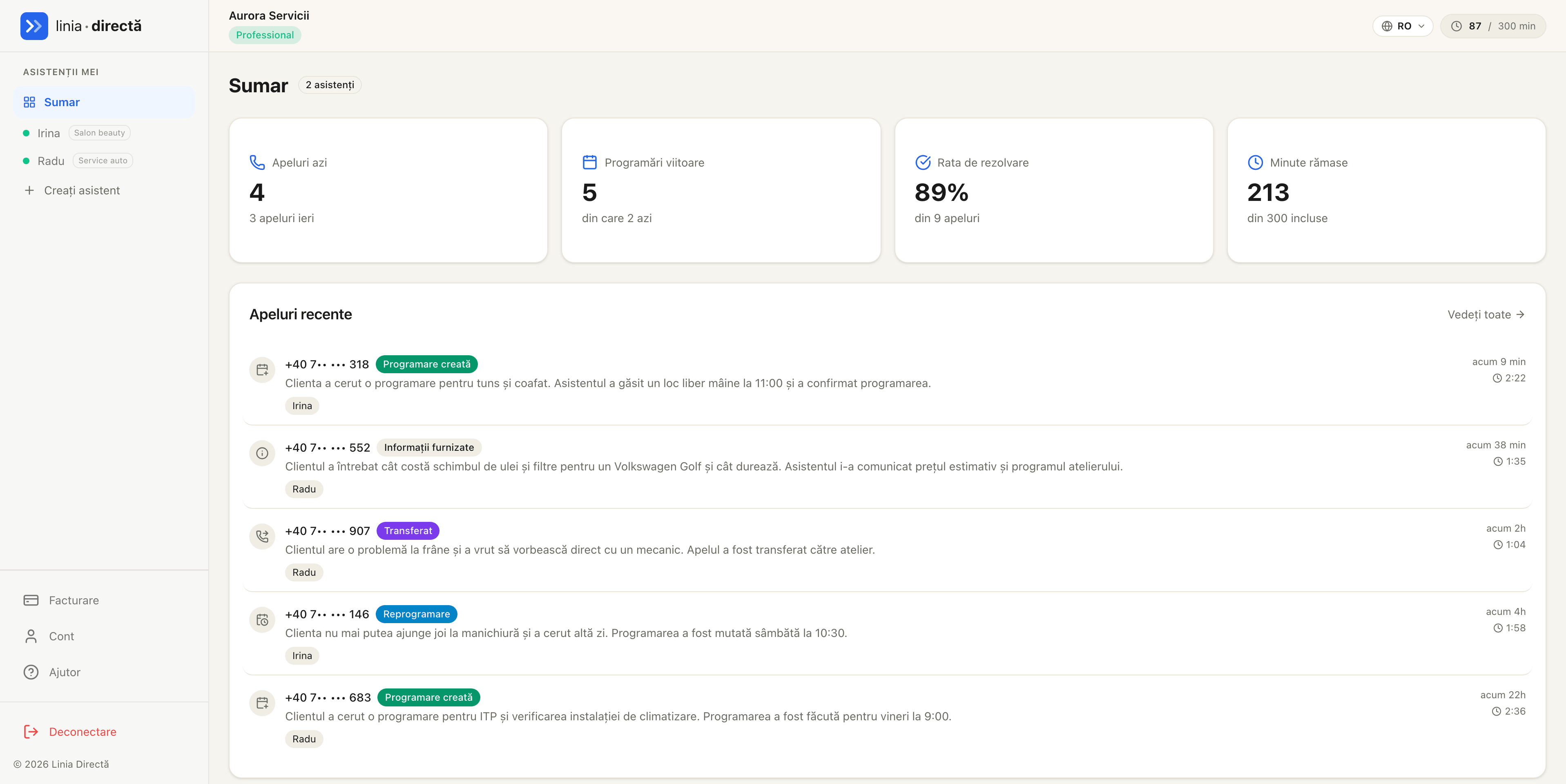1566x784 pixels.
Task: Click the globe icon in language selector
Action: [x=1387, y=26]
